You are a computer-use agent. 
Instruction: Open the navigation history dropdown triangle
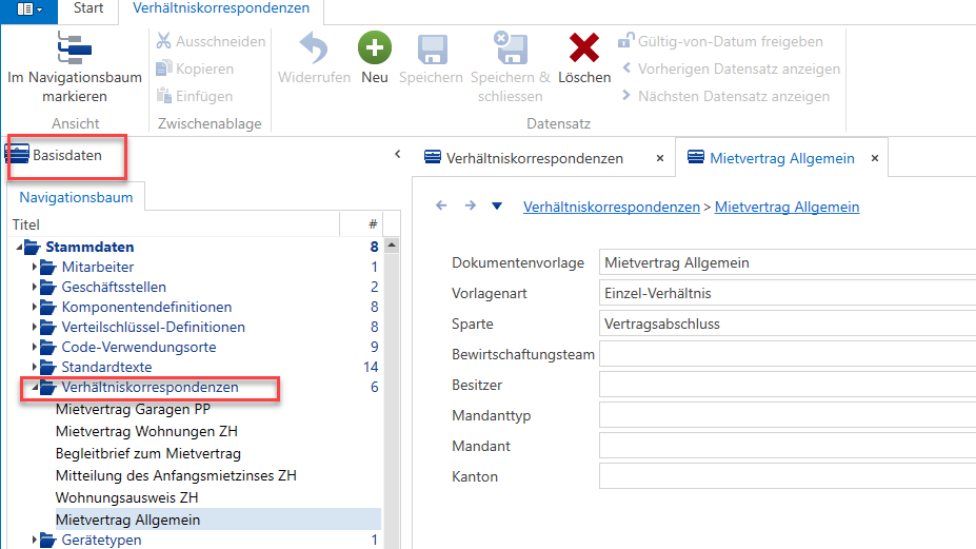pyautogui.click(x=497, y=206)
